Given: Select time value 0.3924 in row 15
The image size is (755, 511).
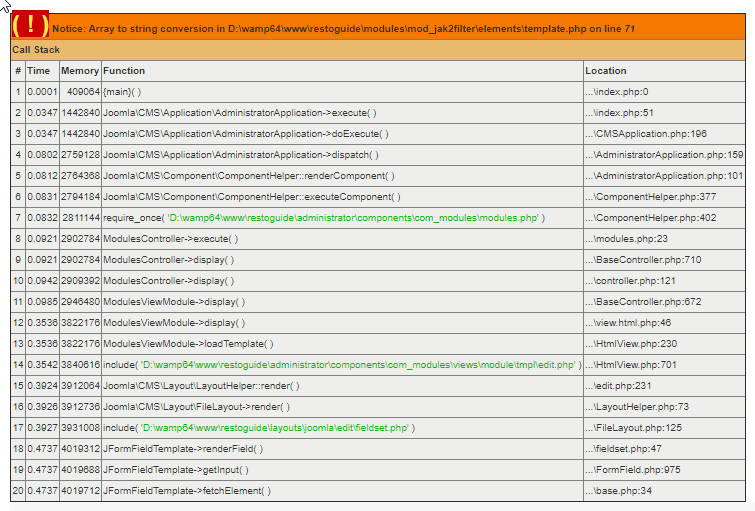Looking at the screenshot, I should pyautogui.click(x=42, y=386).
